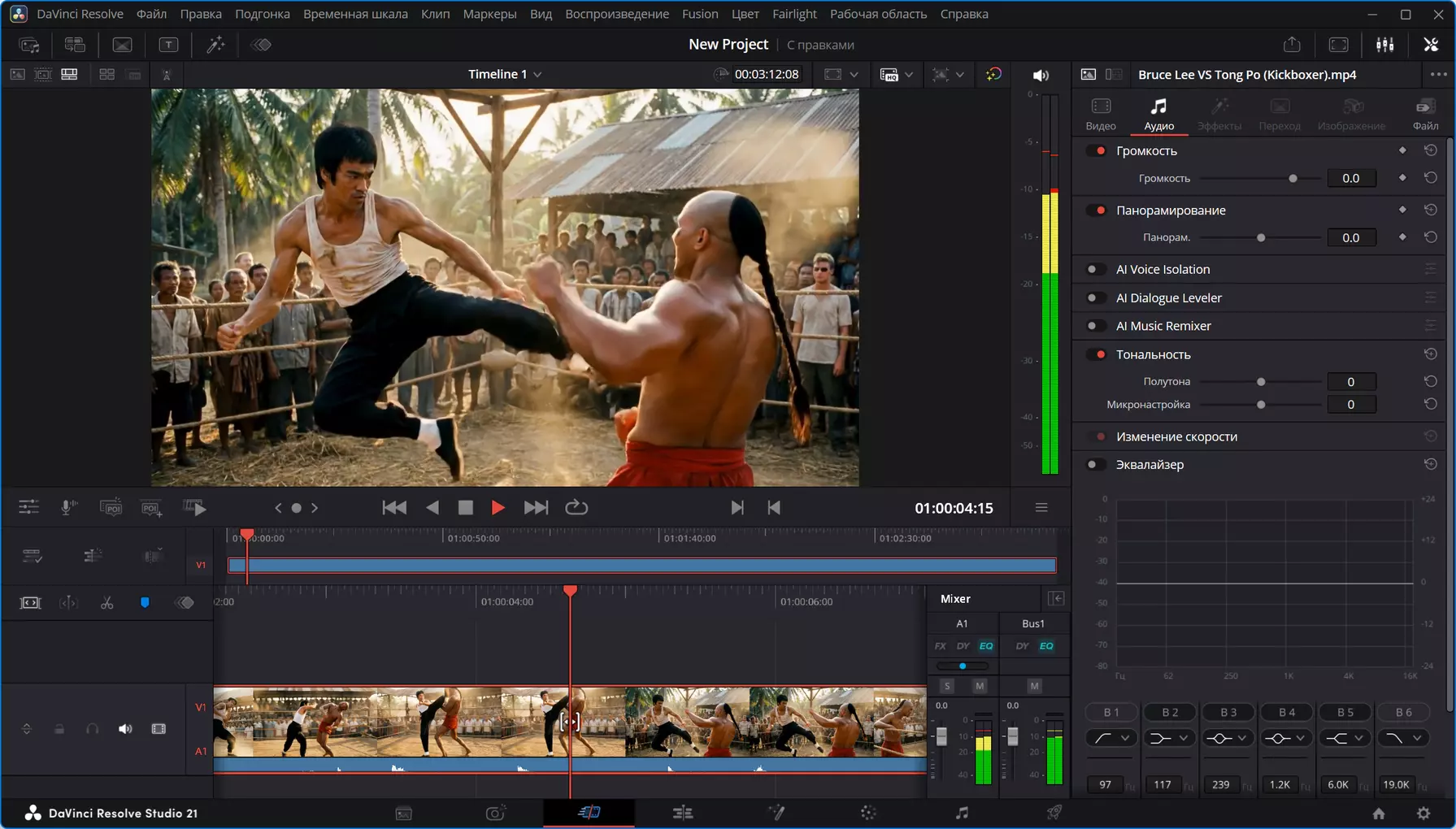Mute channel A1 with M button
This screenshot has width=1456, height=829.
tap(980, 686)
